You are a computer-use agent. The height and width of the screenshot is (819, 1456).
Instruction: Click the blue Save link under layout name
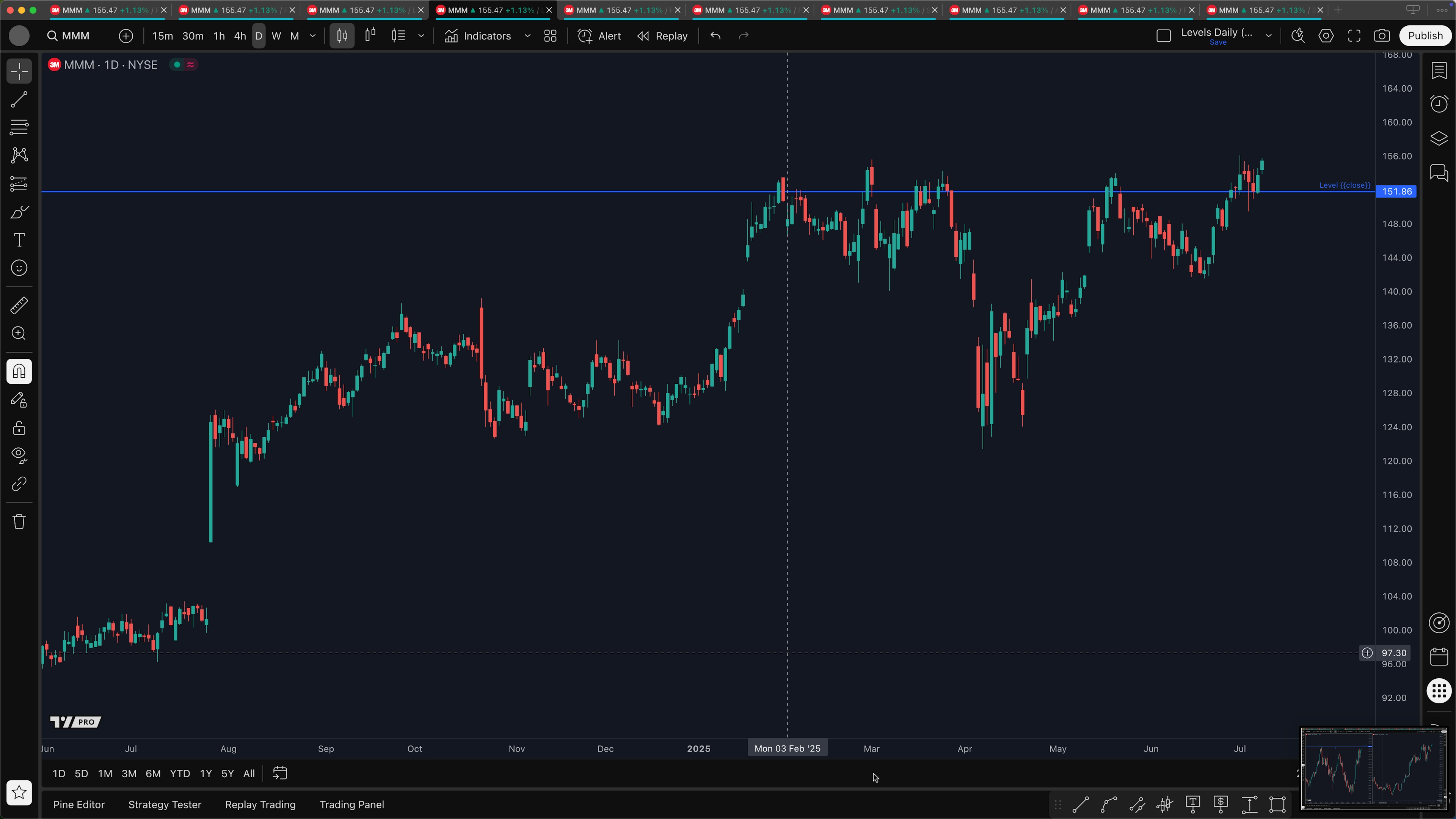1218,42
